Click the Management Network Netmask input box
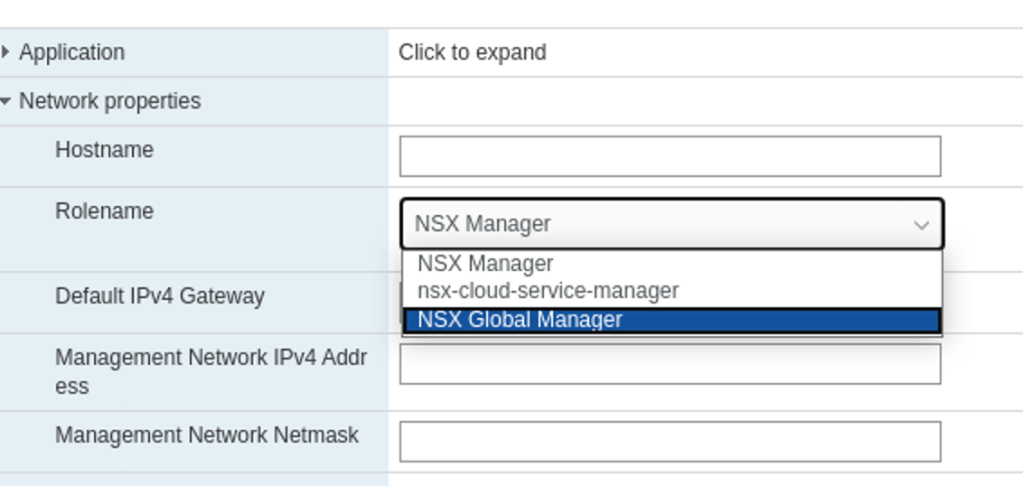Screen dimensions: 1023x486 670,441
